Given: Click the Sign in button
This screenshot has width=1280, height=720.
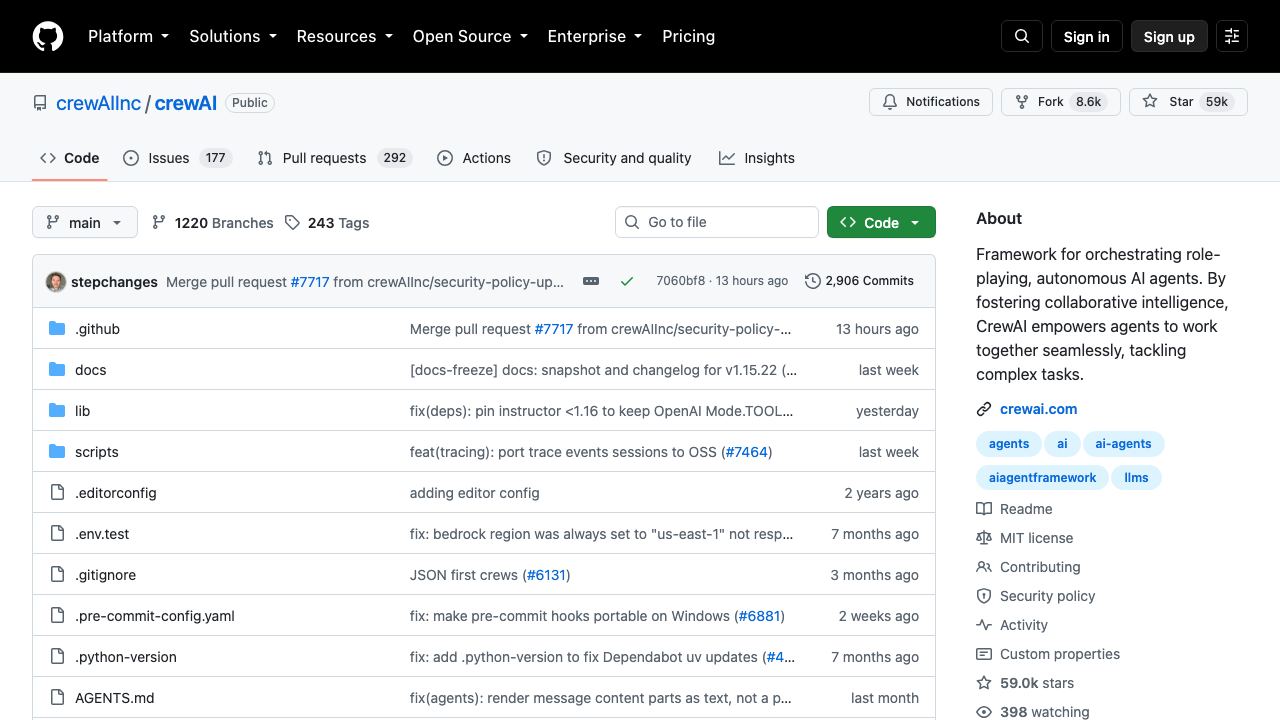Looking at the screenshot, I should pos(1087,36).
